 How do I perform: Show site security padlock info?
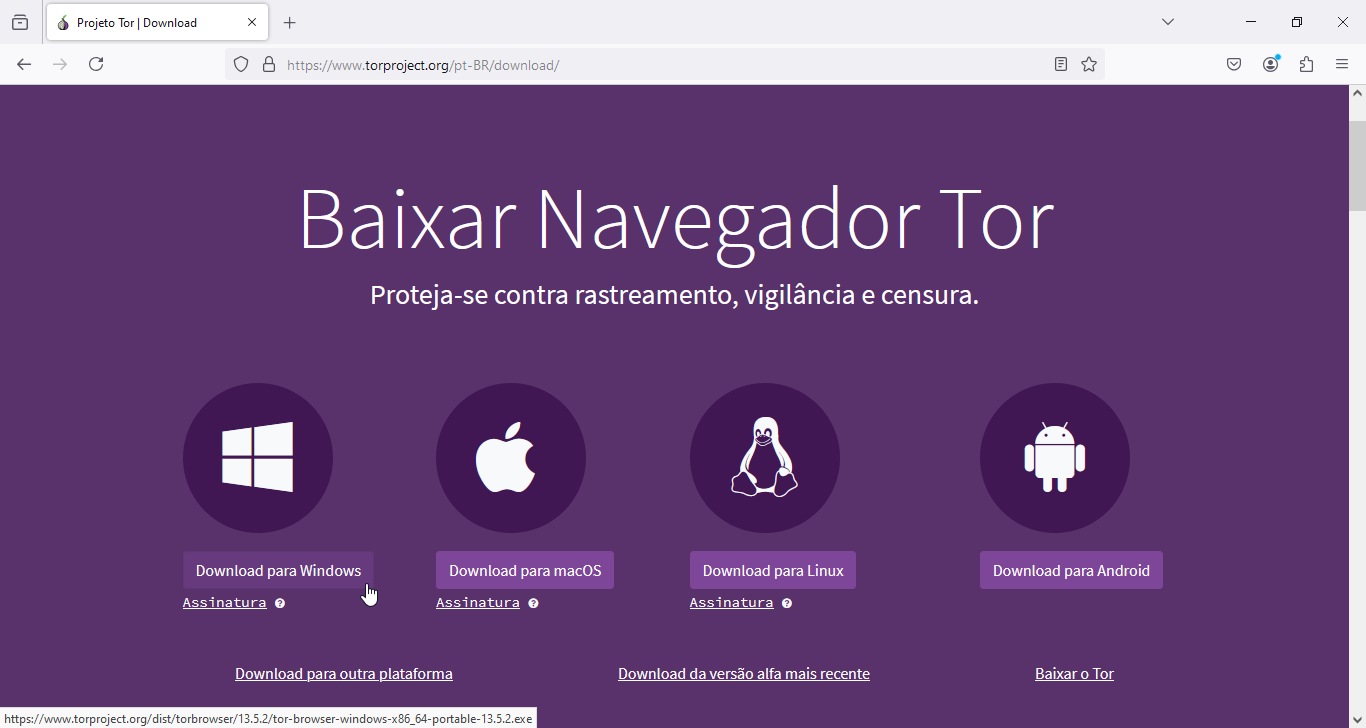coord(269,65)
